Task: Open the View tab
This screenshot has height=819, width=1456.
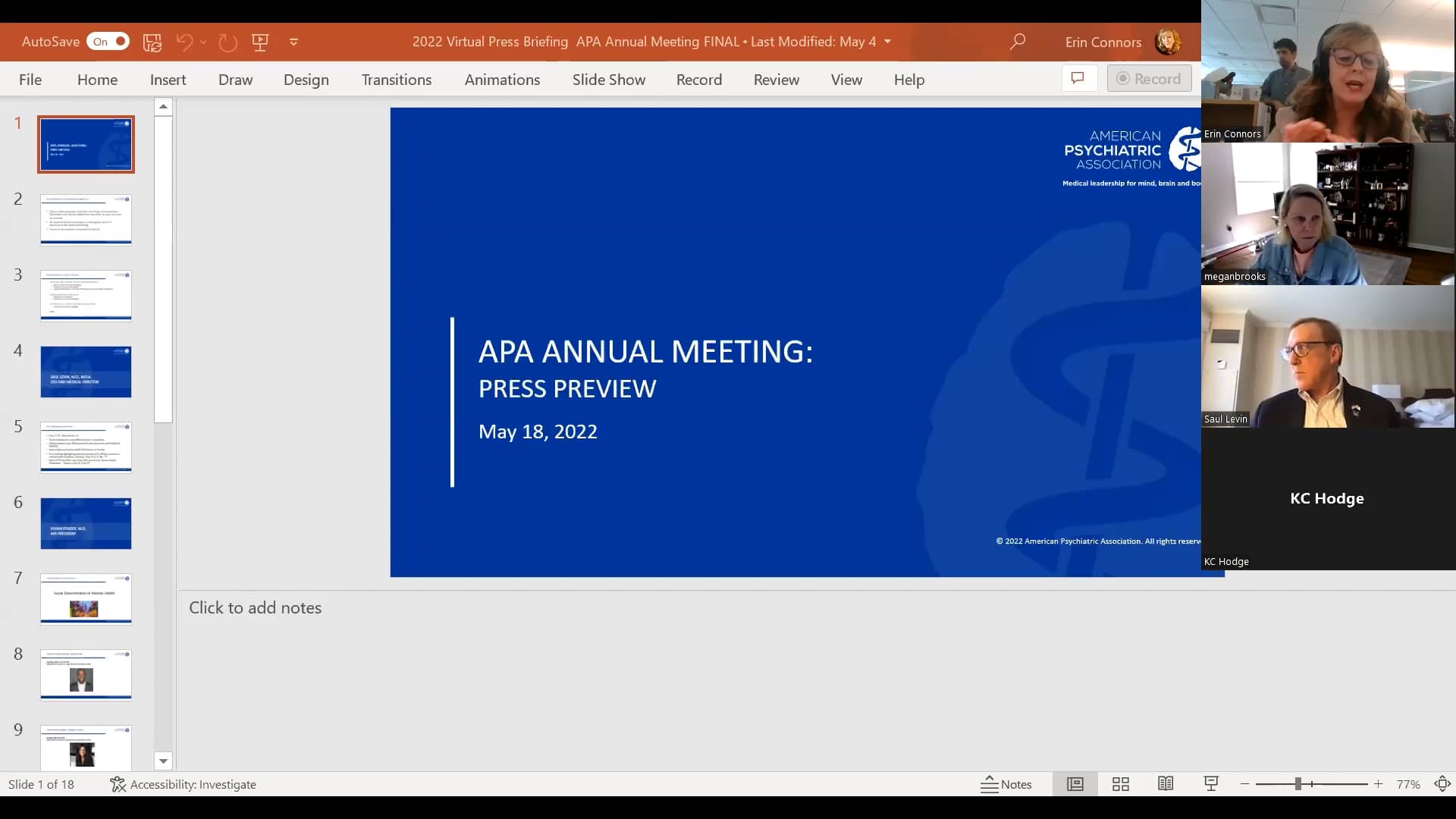Action: (846, 80)
